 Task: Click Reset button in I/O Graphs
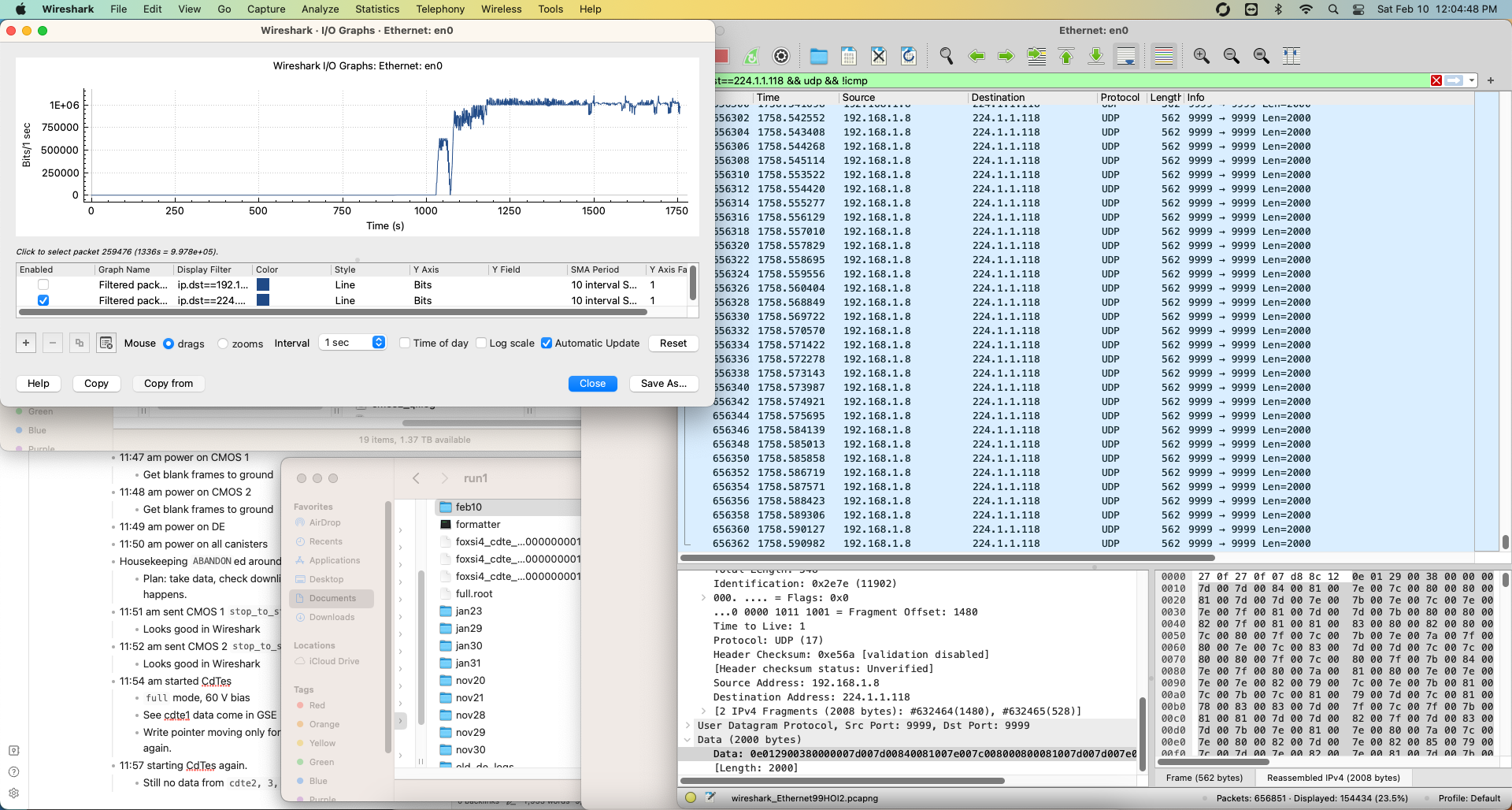[x=673, y=343]
